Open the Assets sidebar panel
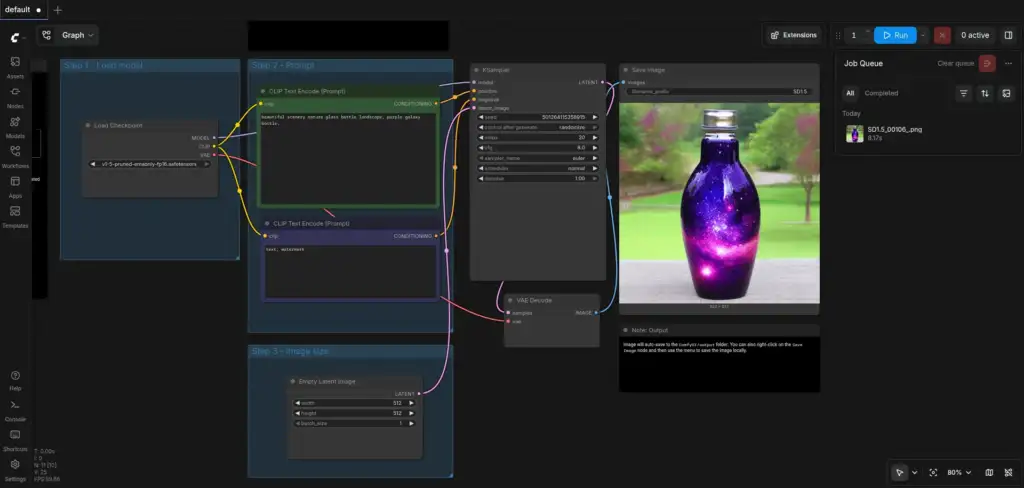 coord(15,67)
